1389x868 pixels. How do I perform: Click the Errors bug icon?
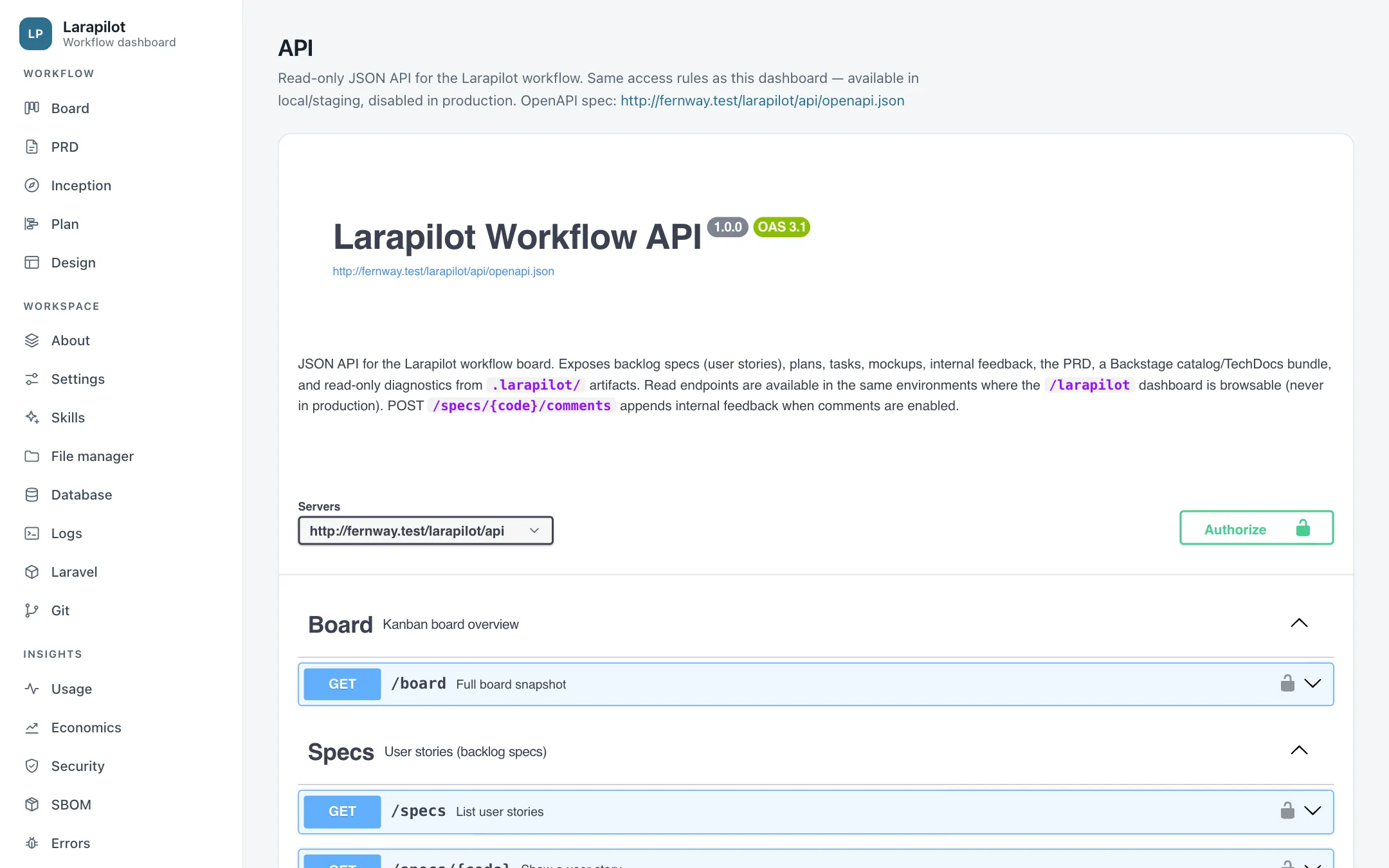(32, 843)
